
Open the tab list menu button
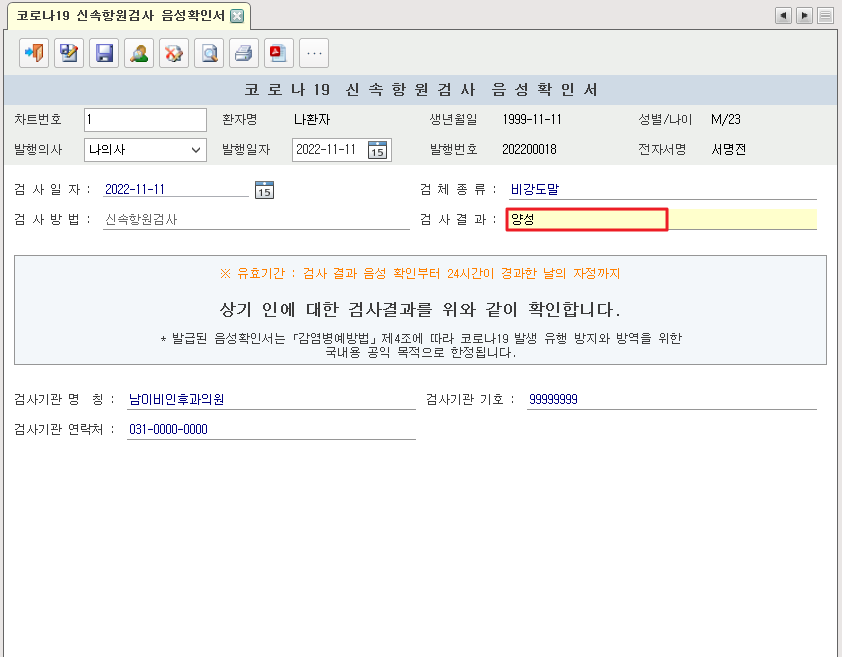click(825, 16)
